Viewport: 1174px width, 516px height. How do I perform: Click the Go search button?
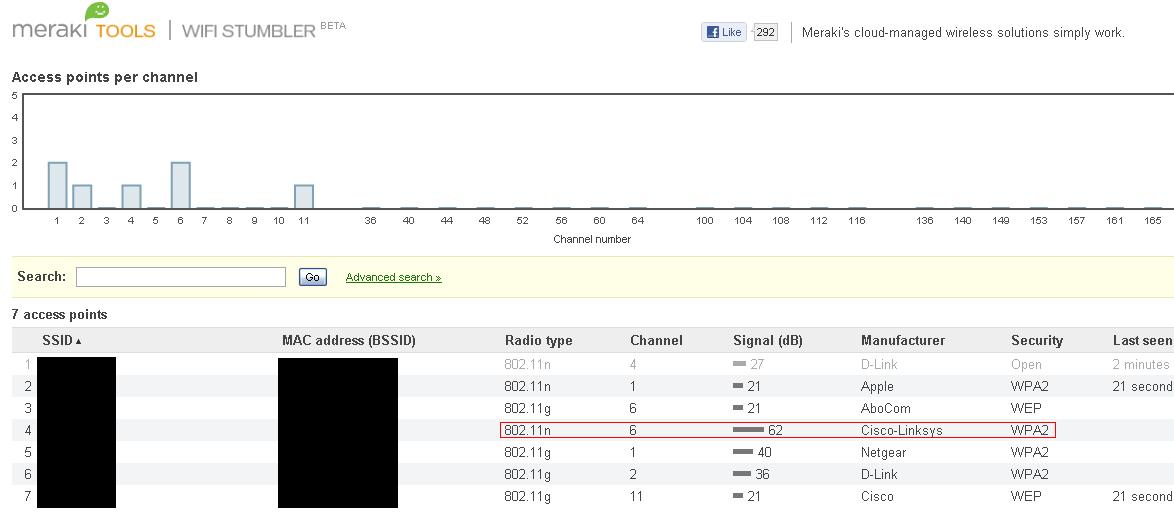[312, 277]
